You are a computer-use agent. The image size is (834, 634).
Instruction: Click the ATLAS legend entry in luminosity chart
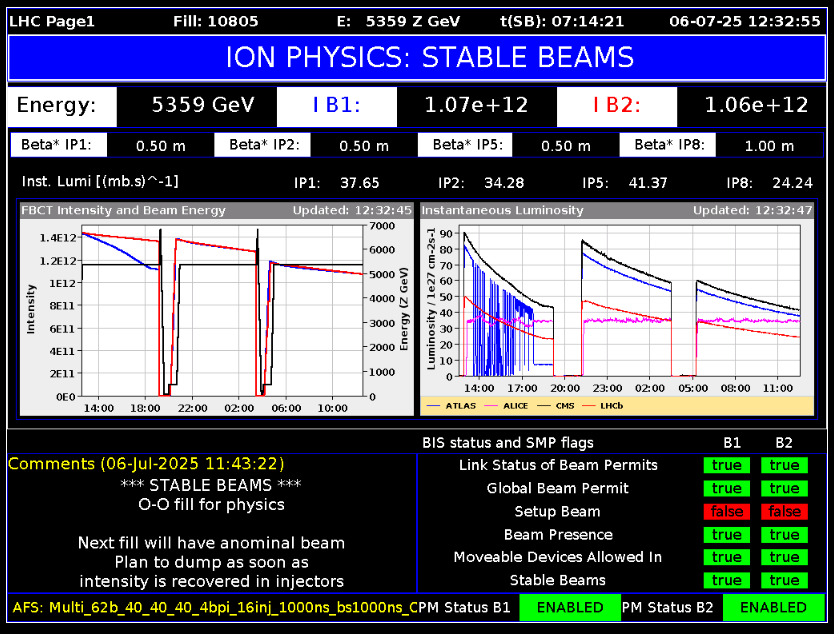click(x=450, y=406)
